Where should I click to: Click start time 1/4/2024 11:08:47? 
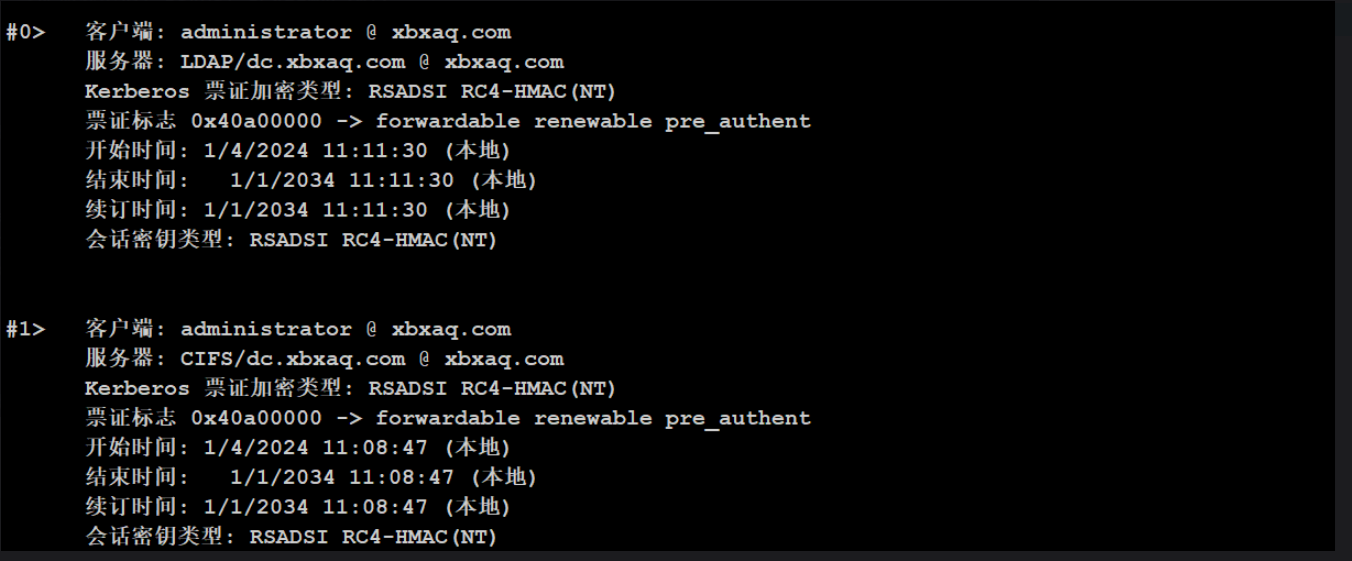tap(316, 448)
